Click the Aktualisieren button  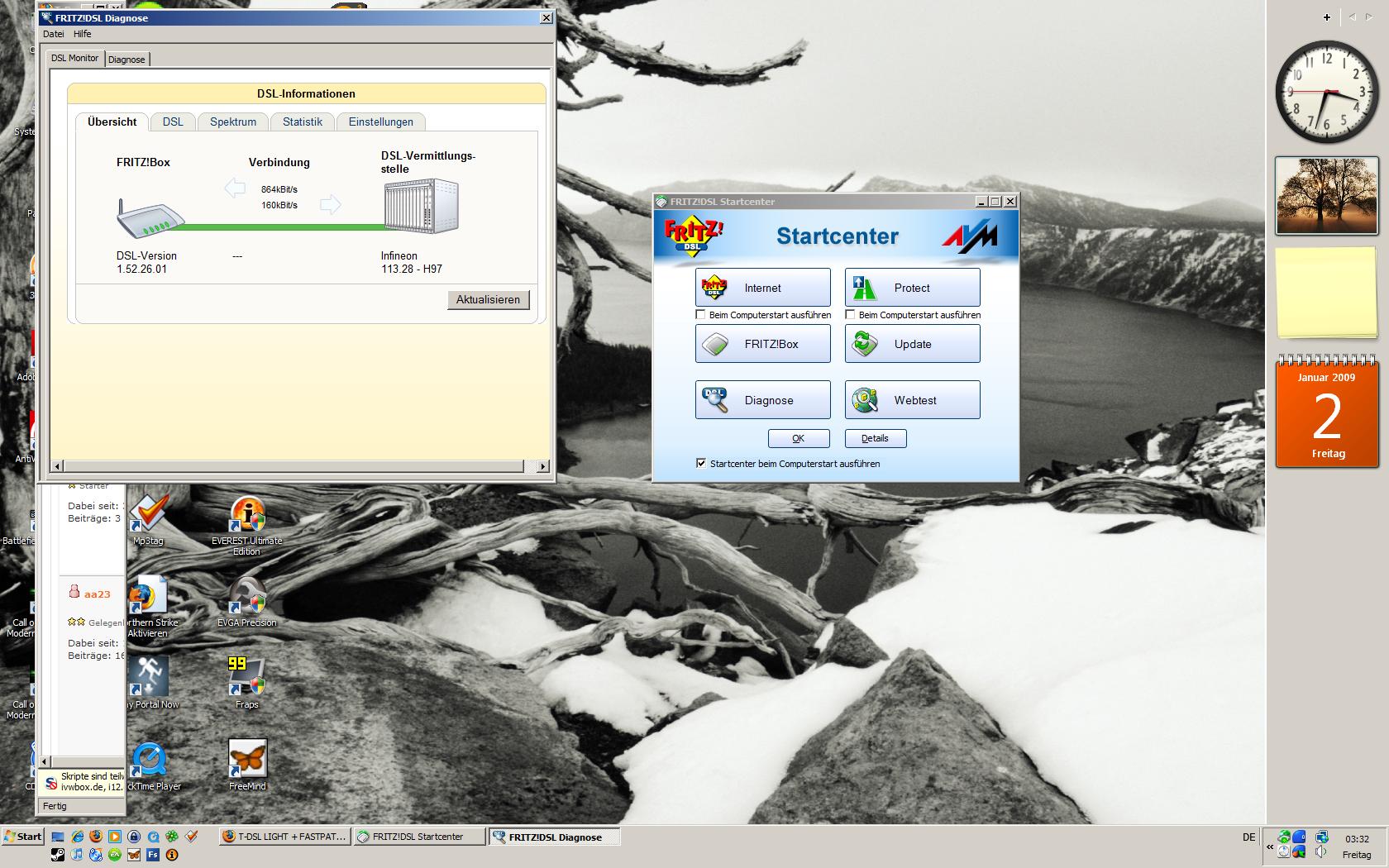tap(488, 299)
